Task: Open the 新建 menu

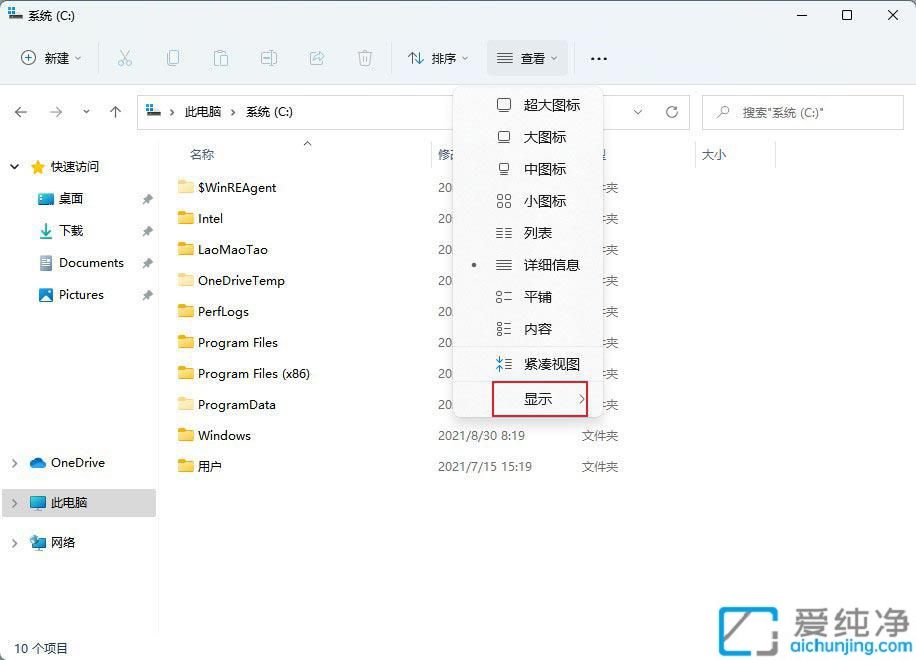Action: tap(50, 58)
